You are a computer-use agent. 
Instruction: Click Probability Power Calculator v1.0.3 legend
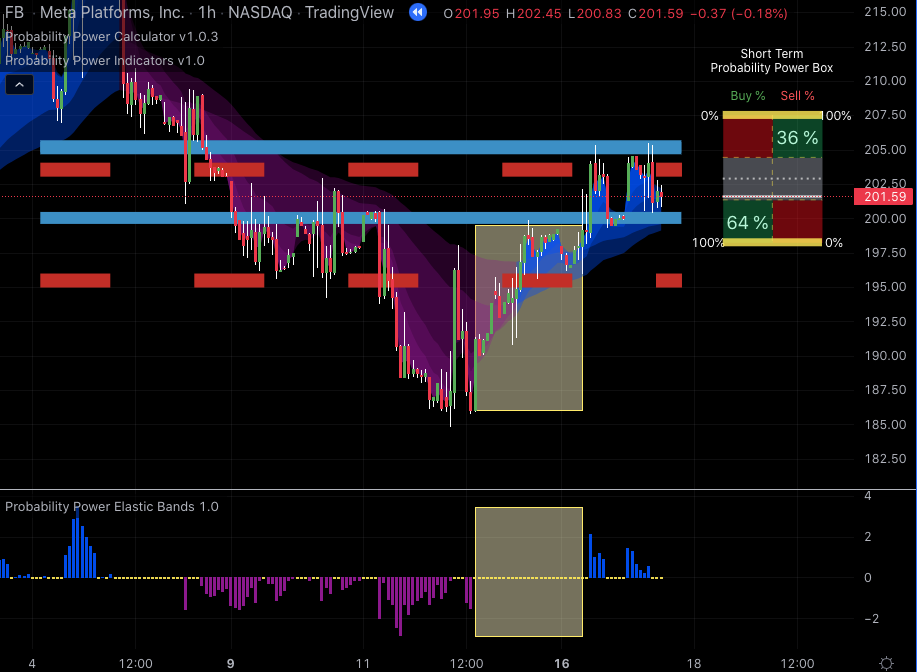pyautogui.click(x=97, y=36)
